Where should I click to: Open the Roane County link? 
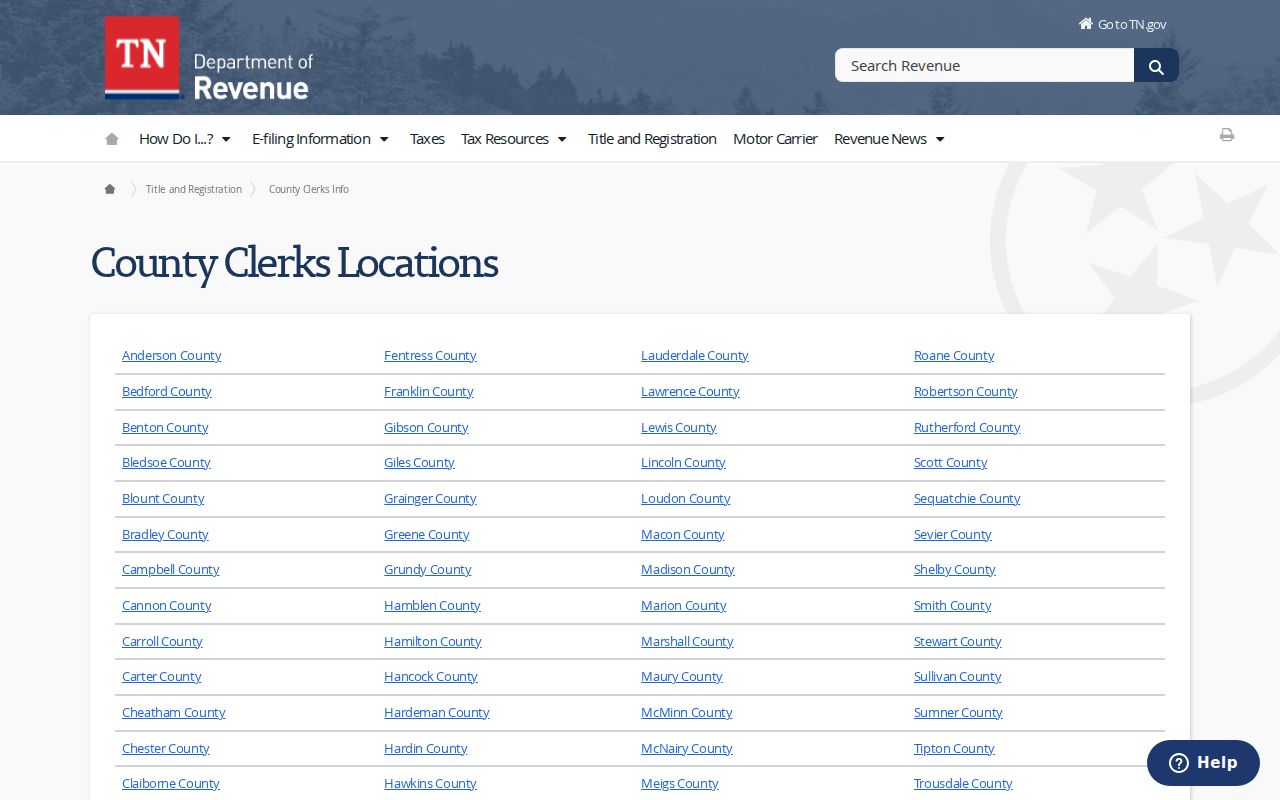click(954, 356)
